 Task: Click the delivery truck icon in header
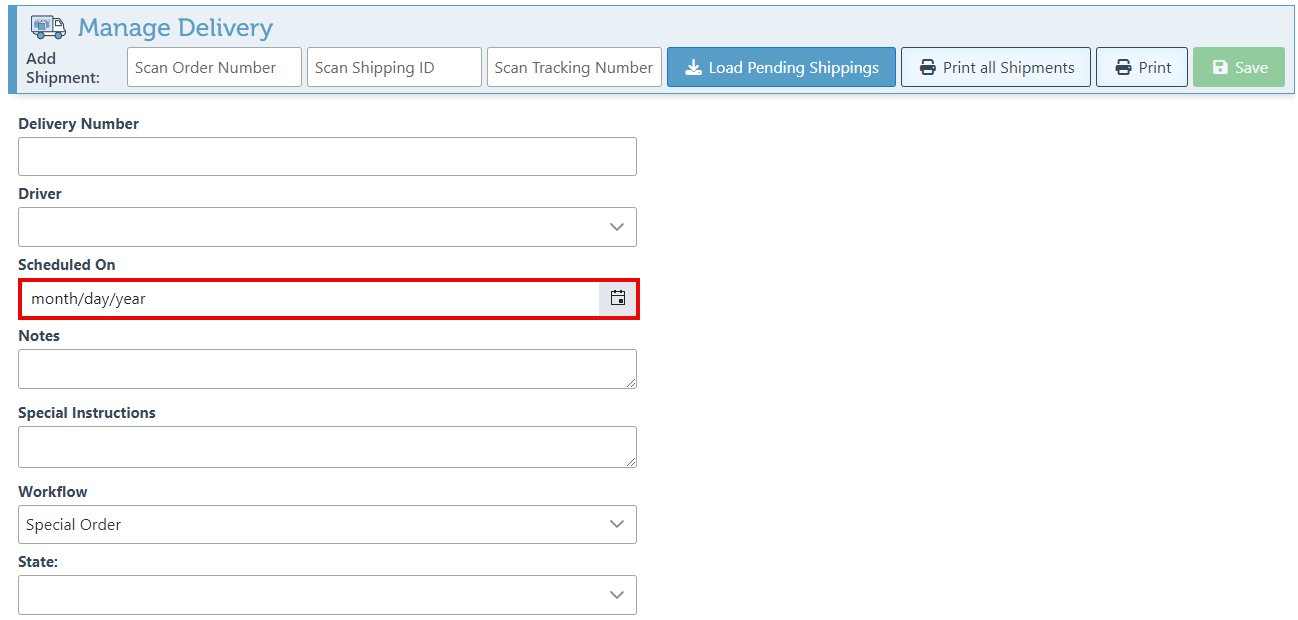[x=48, y=27]
